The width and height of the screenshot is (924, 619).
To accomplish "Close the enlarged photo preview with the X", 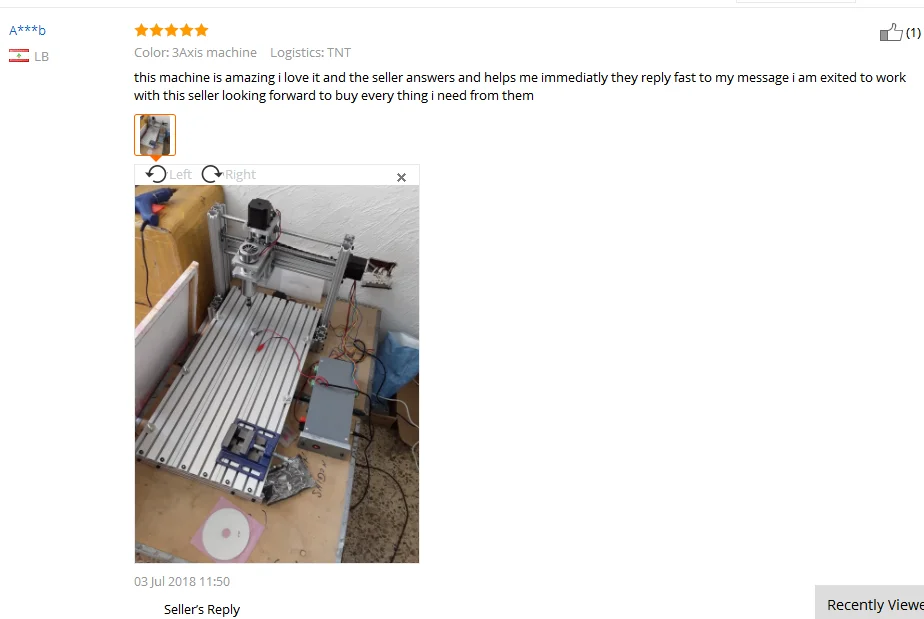I will click(401, 177).
